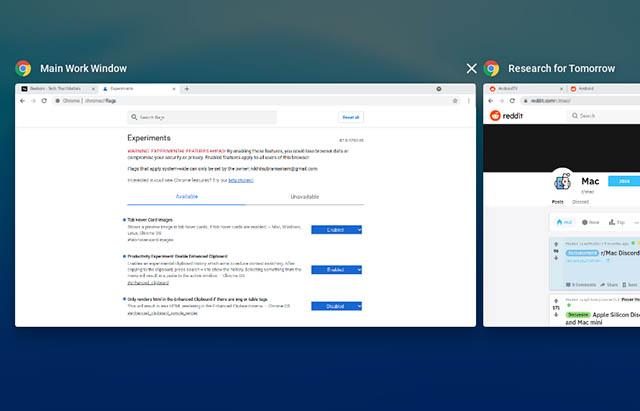Viewport: 640px width, 411px height.
Task: Click the #enhanced_clipboard flag anchor link
Action: click(x=148, y=282)
